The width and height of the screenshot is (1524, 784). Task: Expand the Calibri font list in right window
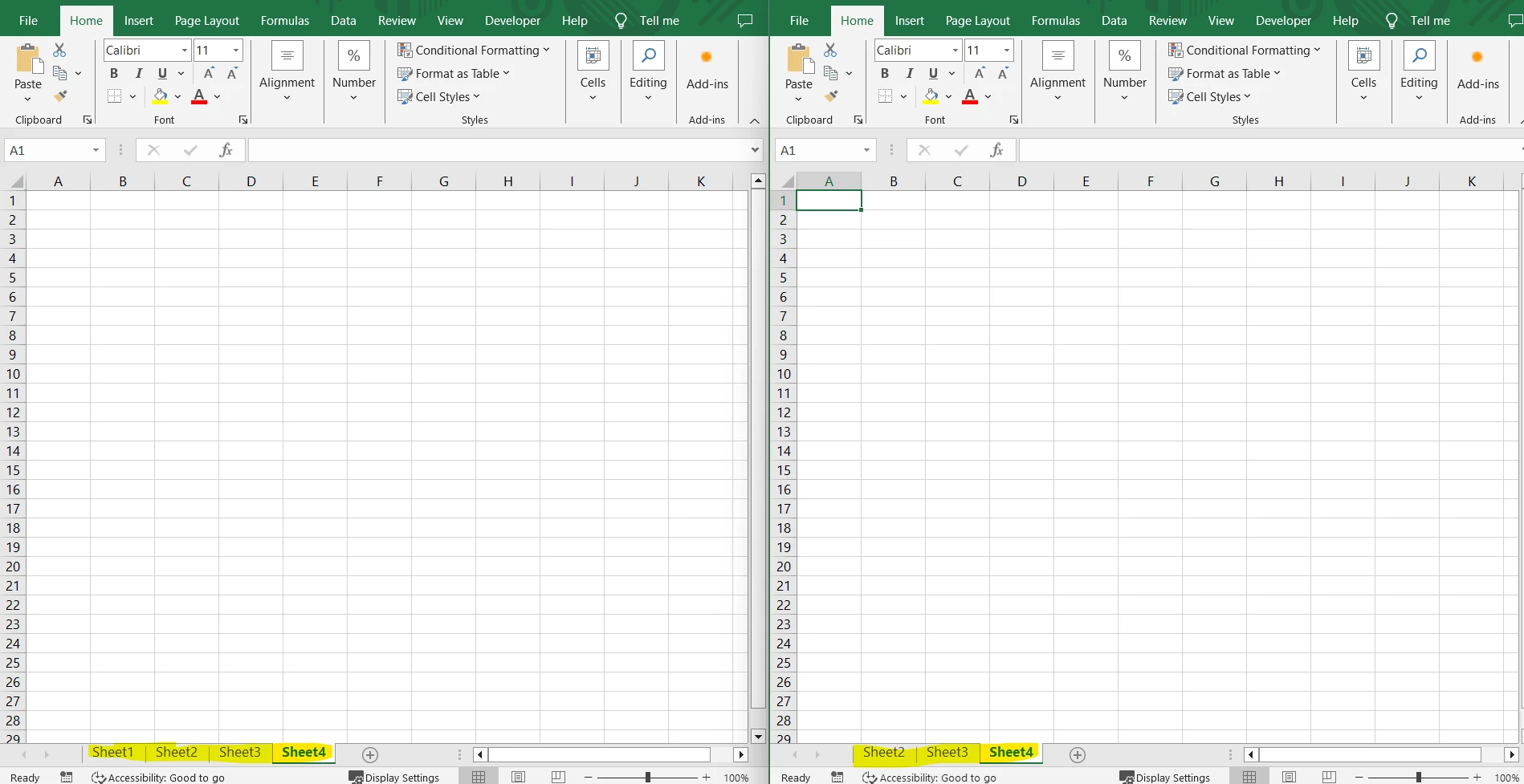click(x=956, y=51)
